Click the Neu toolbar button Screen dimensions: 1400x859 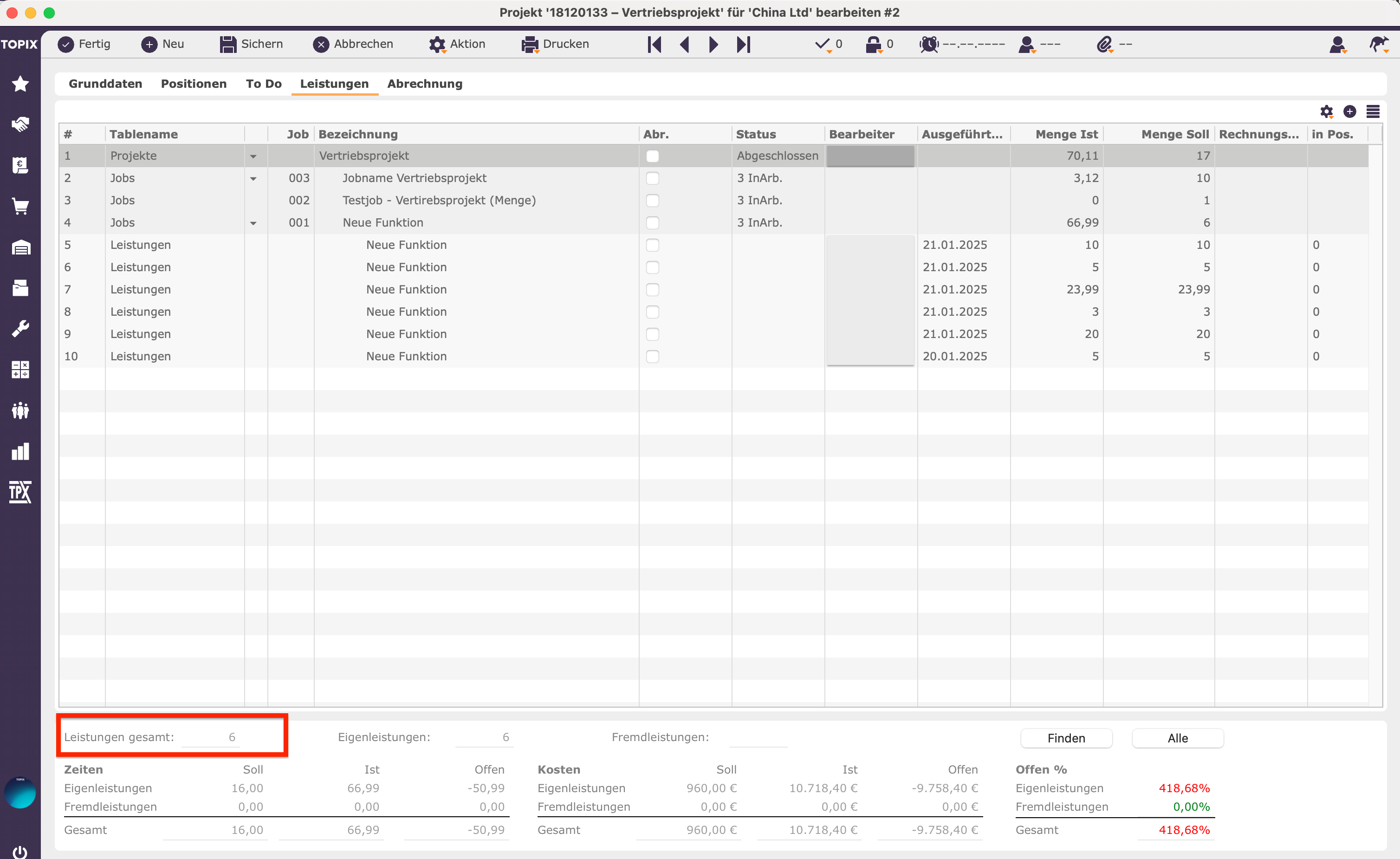(162, 44)
